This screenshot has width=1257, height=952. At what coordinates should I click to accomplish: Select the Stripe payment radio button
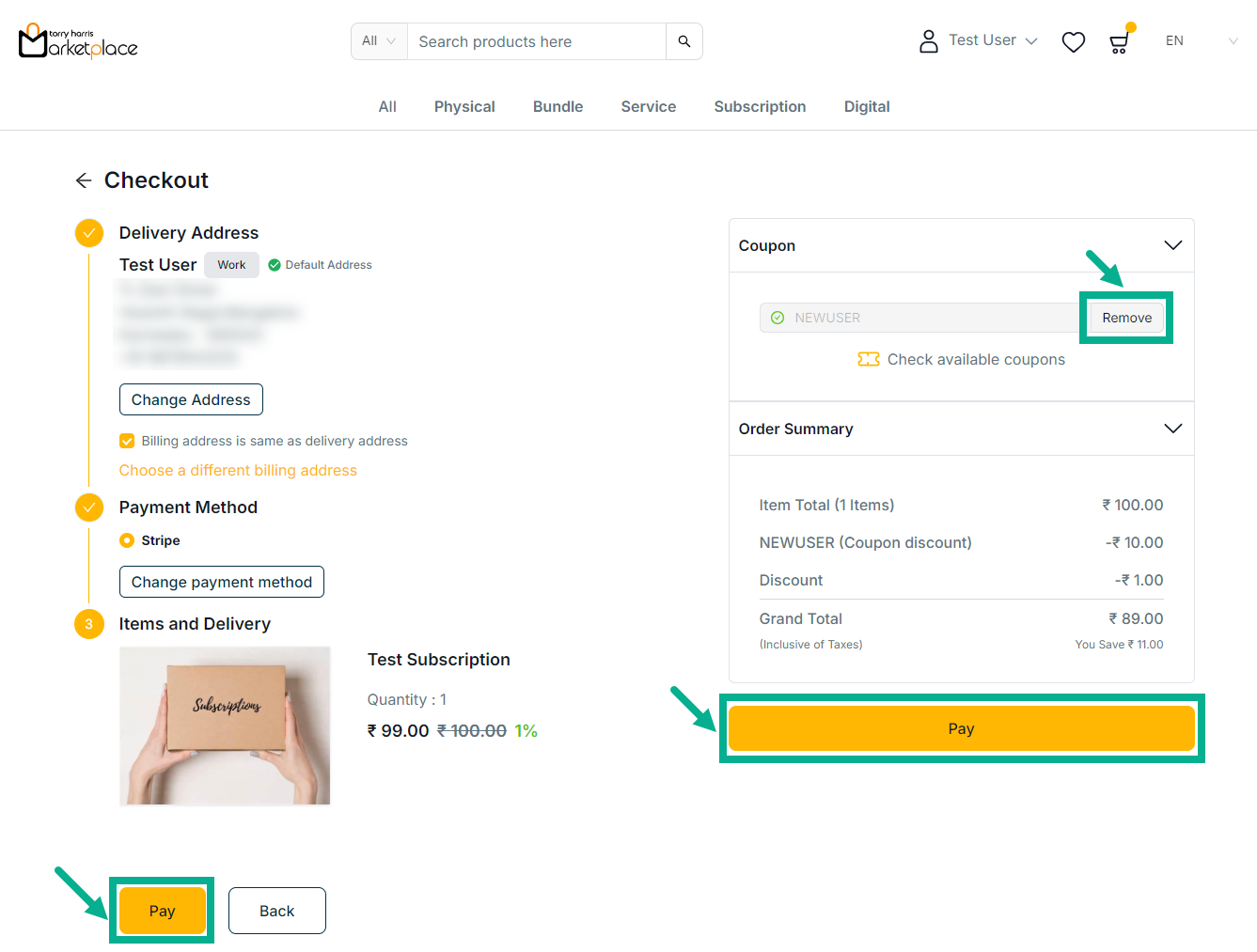click(x=127, y=540)
